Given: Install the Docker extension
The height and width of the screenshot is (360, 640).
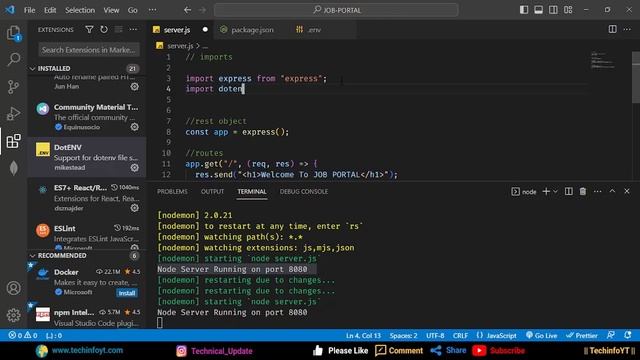Looking at the screenshot, I should tap(127, 293).
